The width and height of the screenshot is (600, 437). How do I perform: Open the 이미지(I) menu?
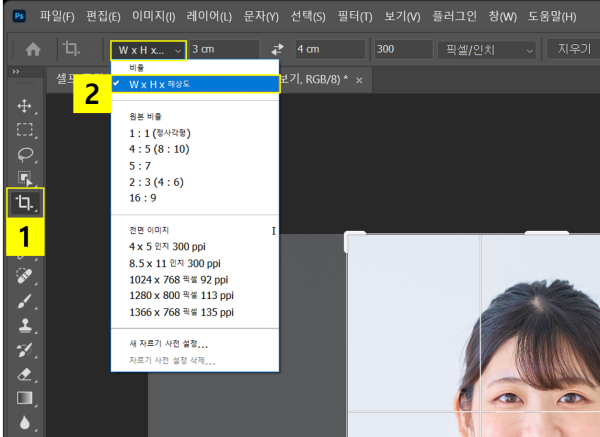pos(153,16)
